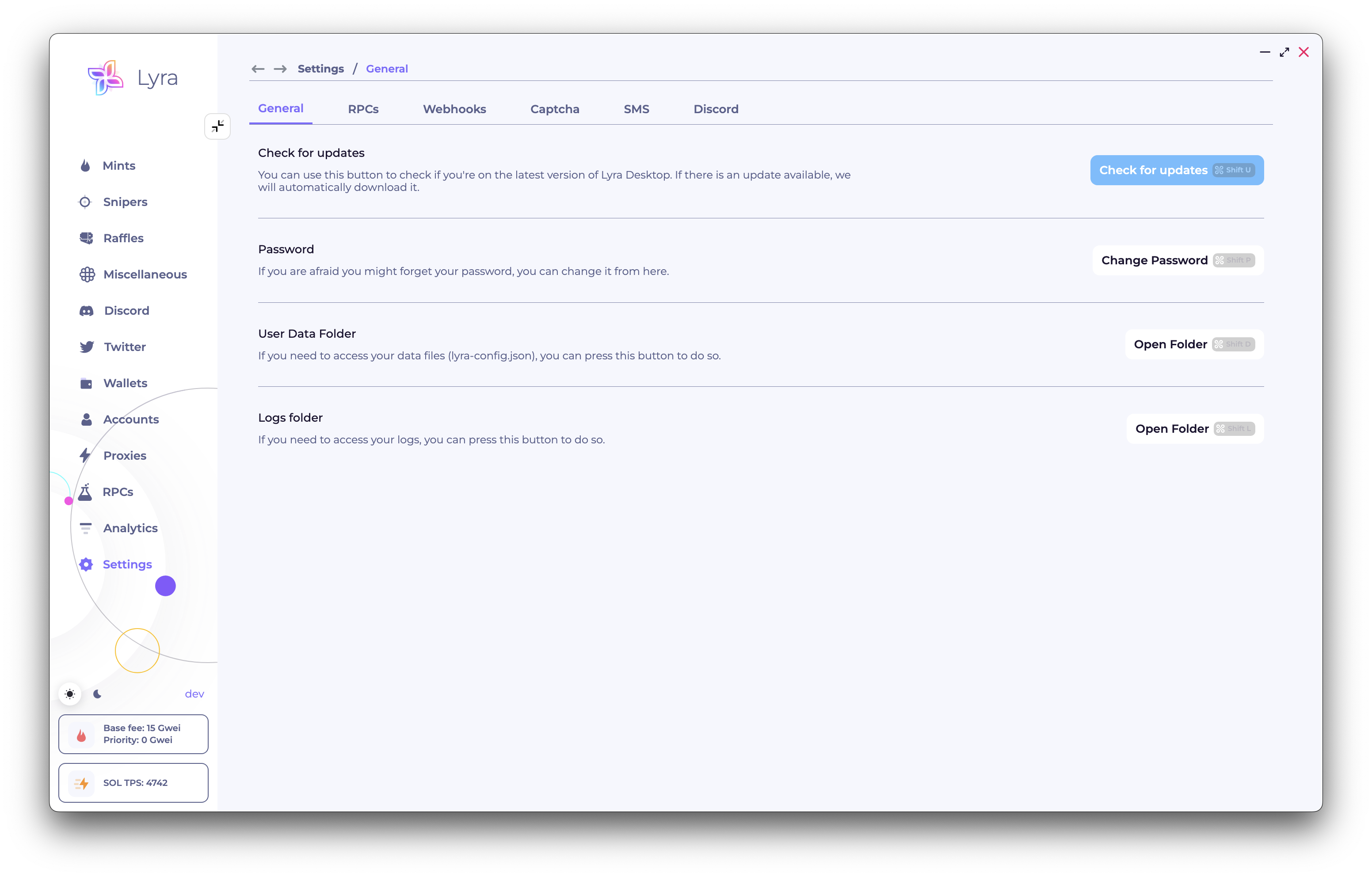Click the SOL TPS status card
The image size is (1372, 877).
click(x=133, y=782)
